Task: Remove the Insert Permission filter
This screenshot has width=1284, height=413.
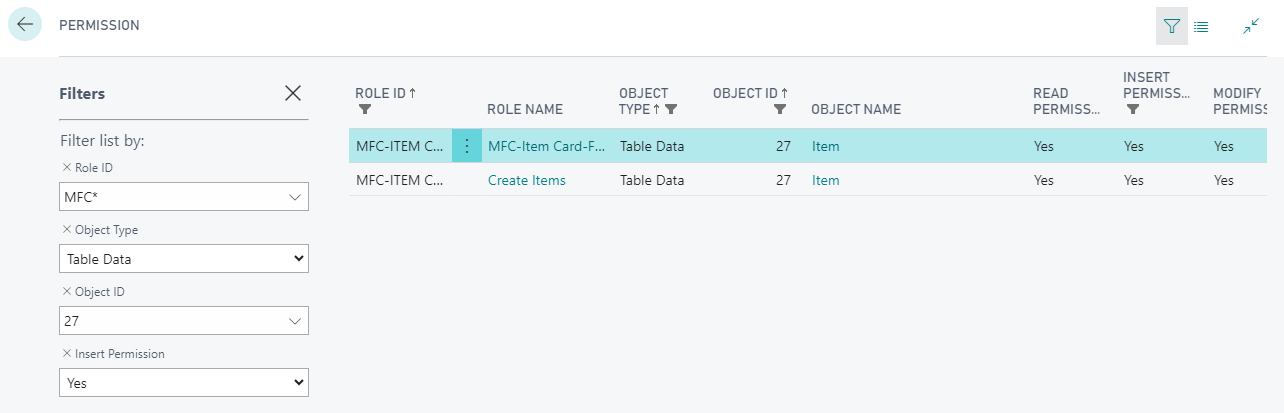Action: coord(66,354)
